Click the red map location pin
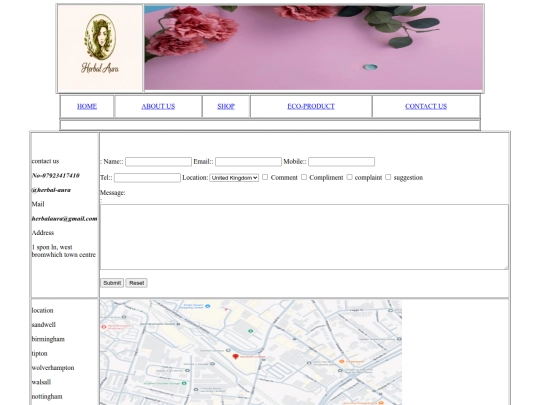The width and height of the screenshot is (540, 405). click(235, 357)
